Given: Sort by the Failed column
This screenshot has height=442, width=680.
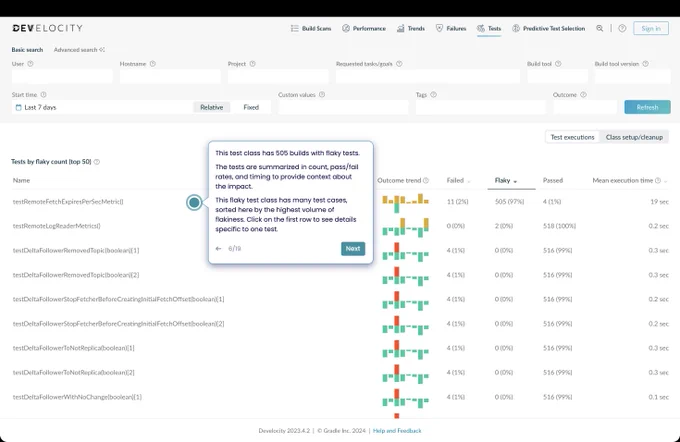Looking at the screenshot, I should tap(458, 180).
